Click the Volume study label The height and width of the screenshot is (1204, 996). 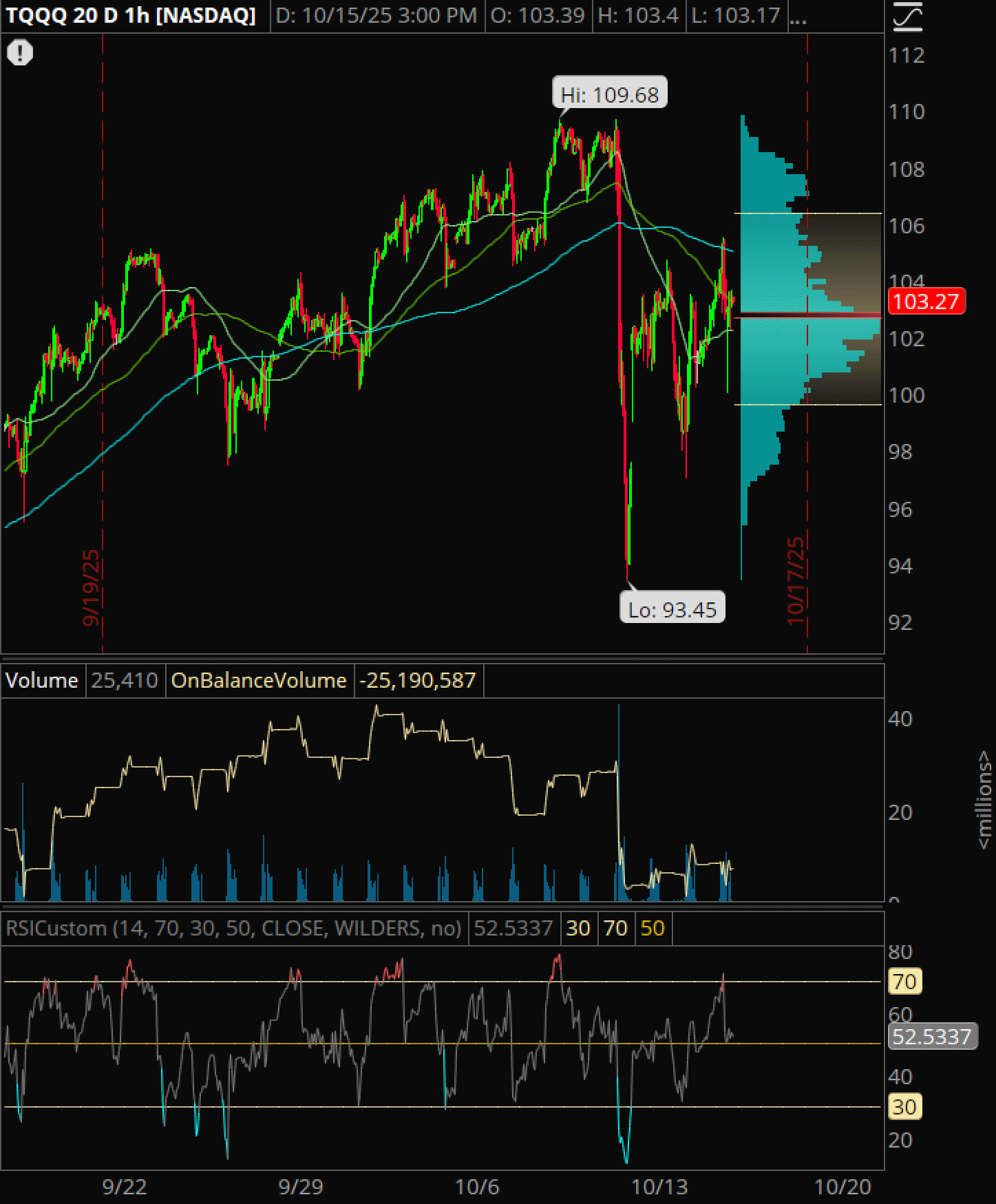click(x=42, y=680)
